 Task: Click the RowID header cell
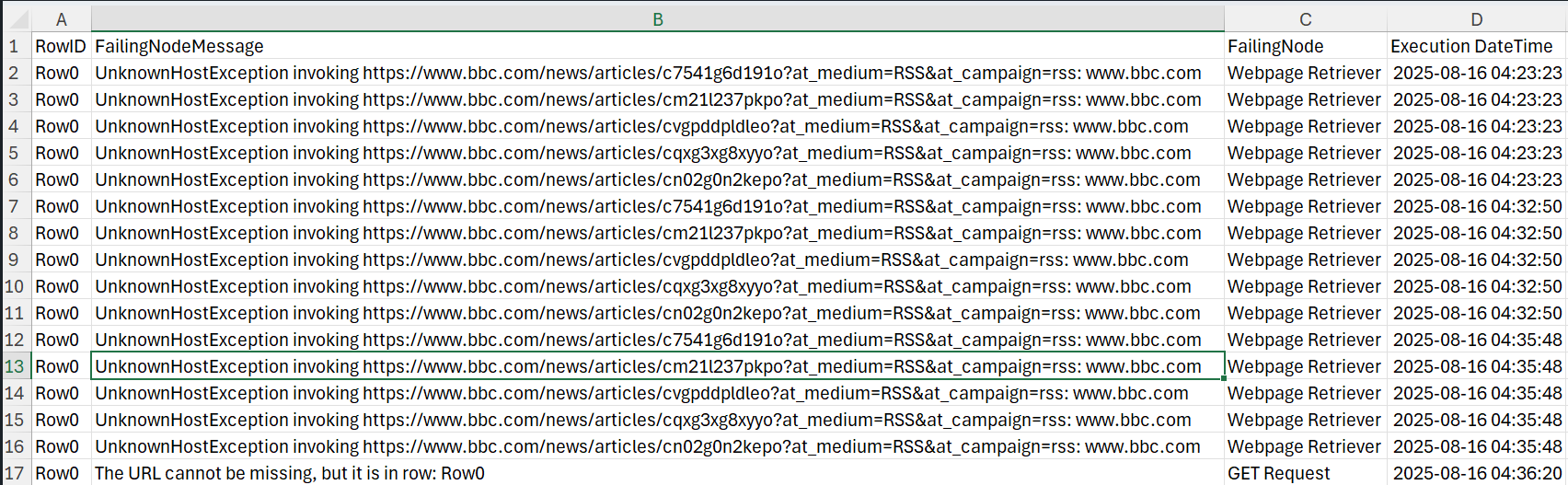(61, 46)
